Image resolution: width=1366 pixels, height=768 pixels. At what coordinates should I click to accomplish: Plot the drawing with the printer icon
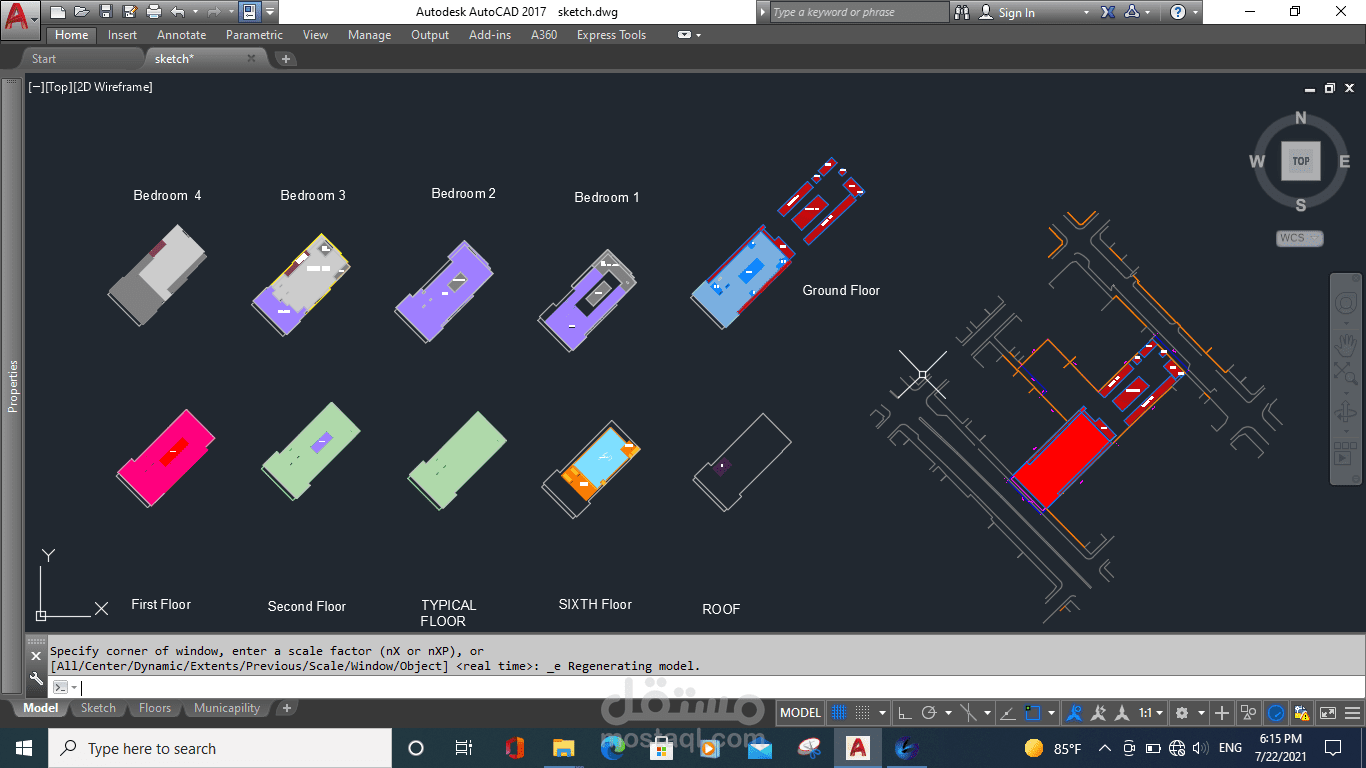(x=154, y=12)
